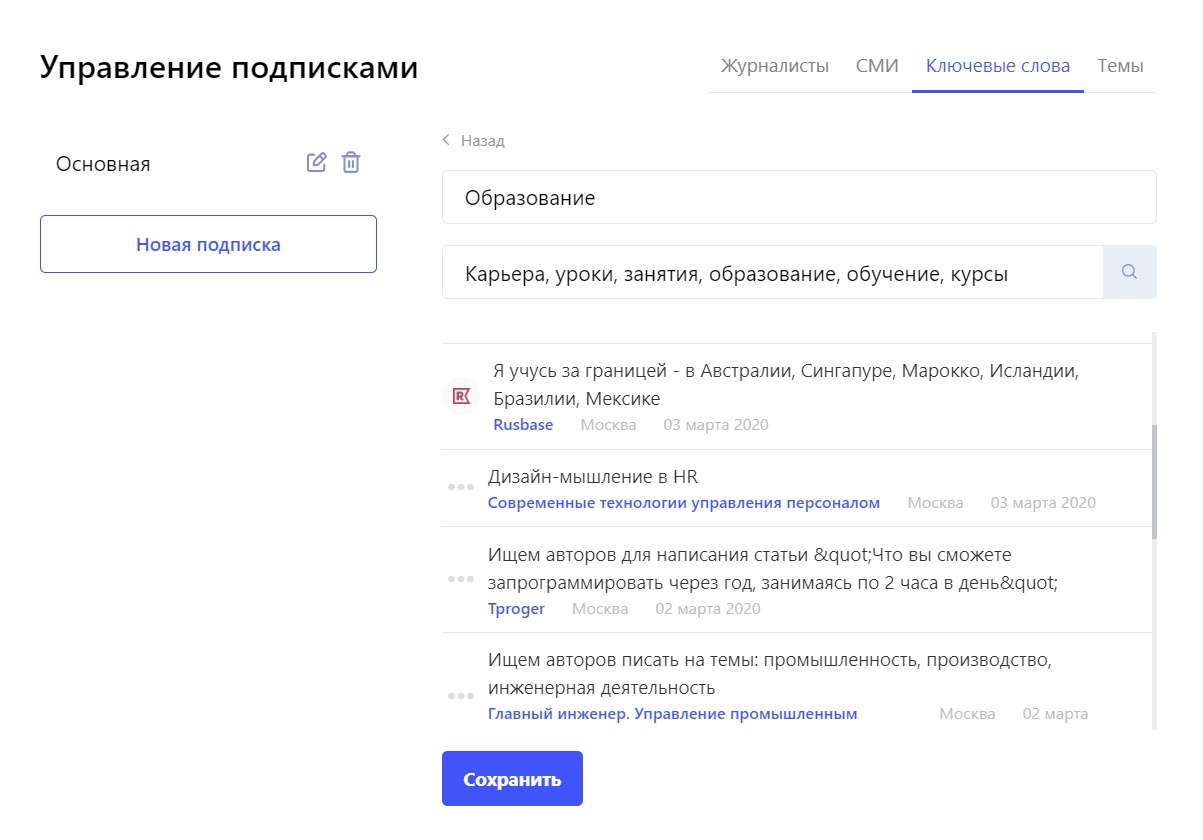
Task: Click the search magnifier icon
Action: [x=1129, y=272]
